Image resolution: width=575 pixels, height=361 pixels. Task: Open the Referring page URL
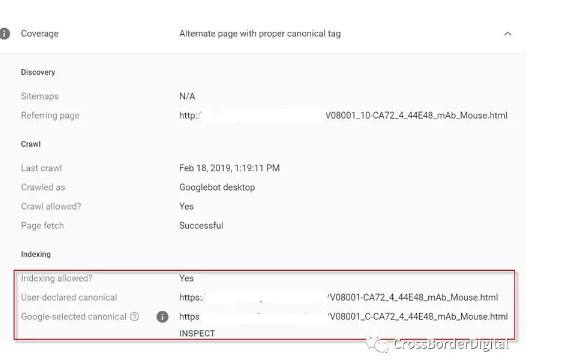point(343,116)
